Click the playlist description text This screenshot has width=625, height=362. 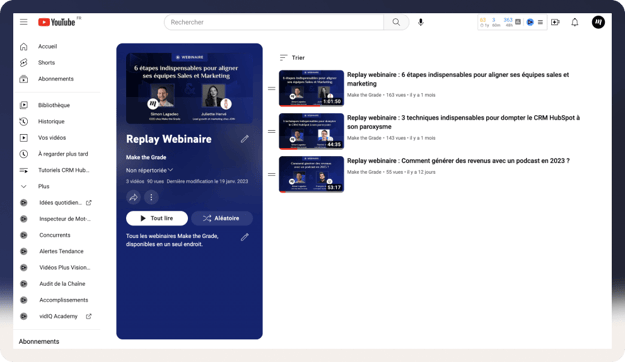coord(172,240)
